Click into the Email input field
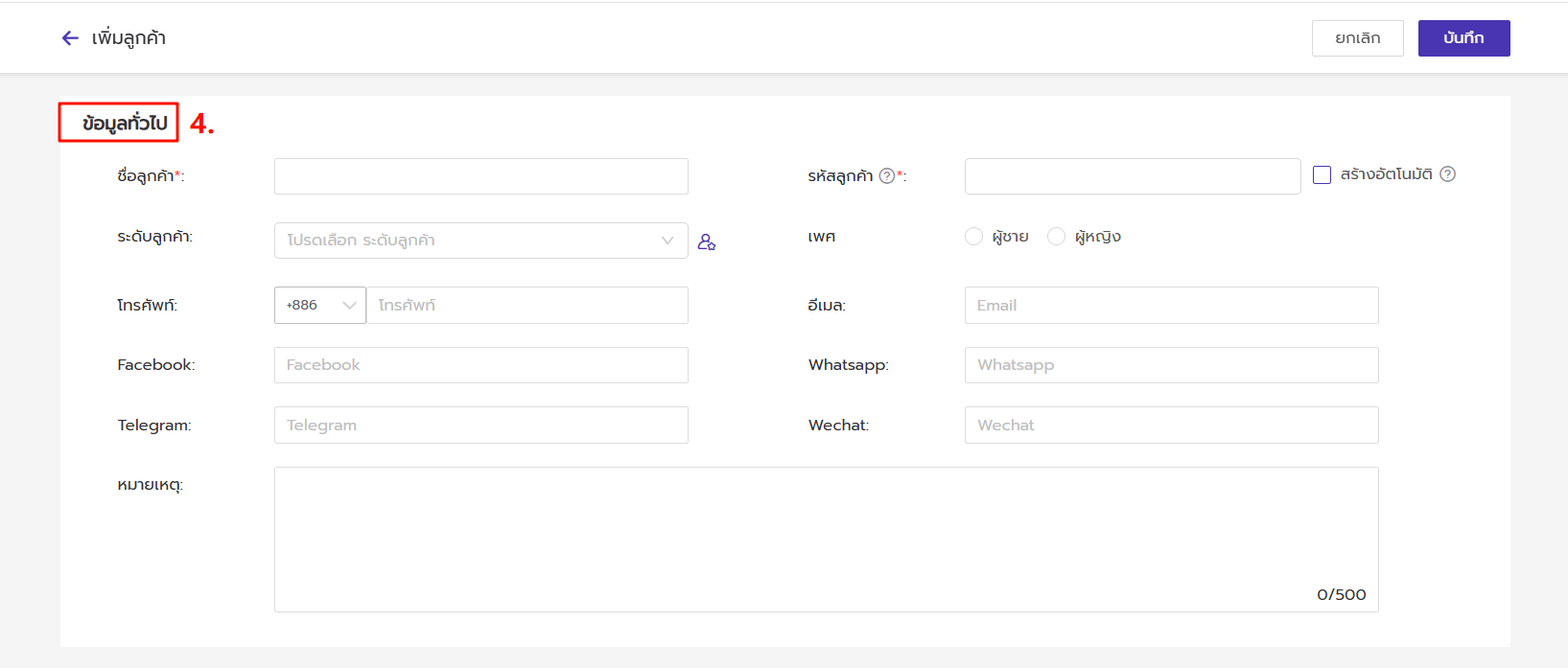Image resolution: width=1568 pixels, height=668 pixels. (x=1171, y=306)
